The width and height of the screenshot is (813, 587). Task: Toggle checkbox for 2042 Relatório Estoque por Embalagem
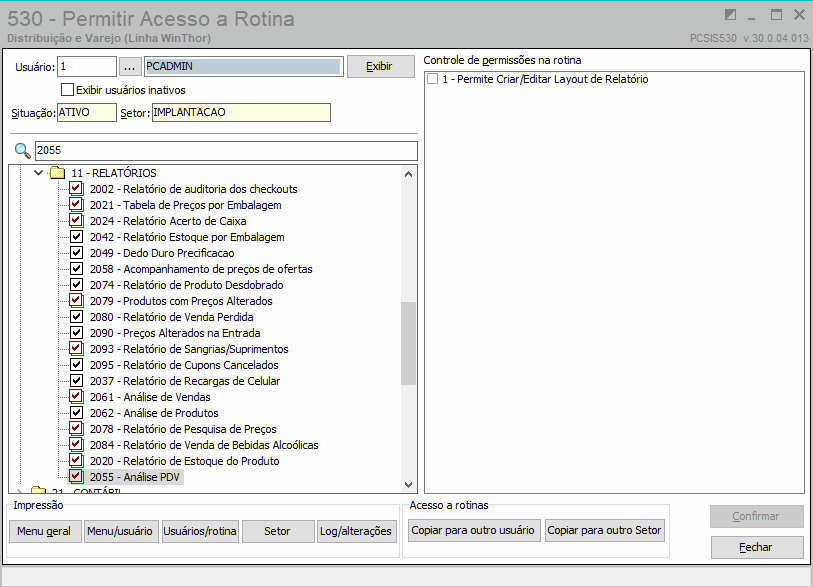[x=76, y=237]
